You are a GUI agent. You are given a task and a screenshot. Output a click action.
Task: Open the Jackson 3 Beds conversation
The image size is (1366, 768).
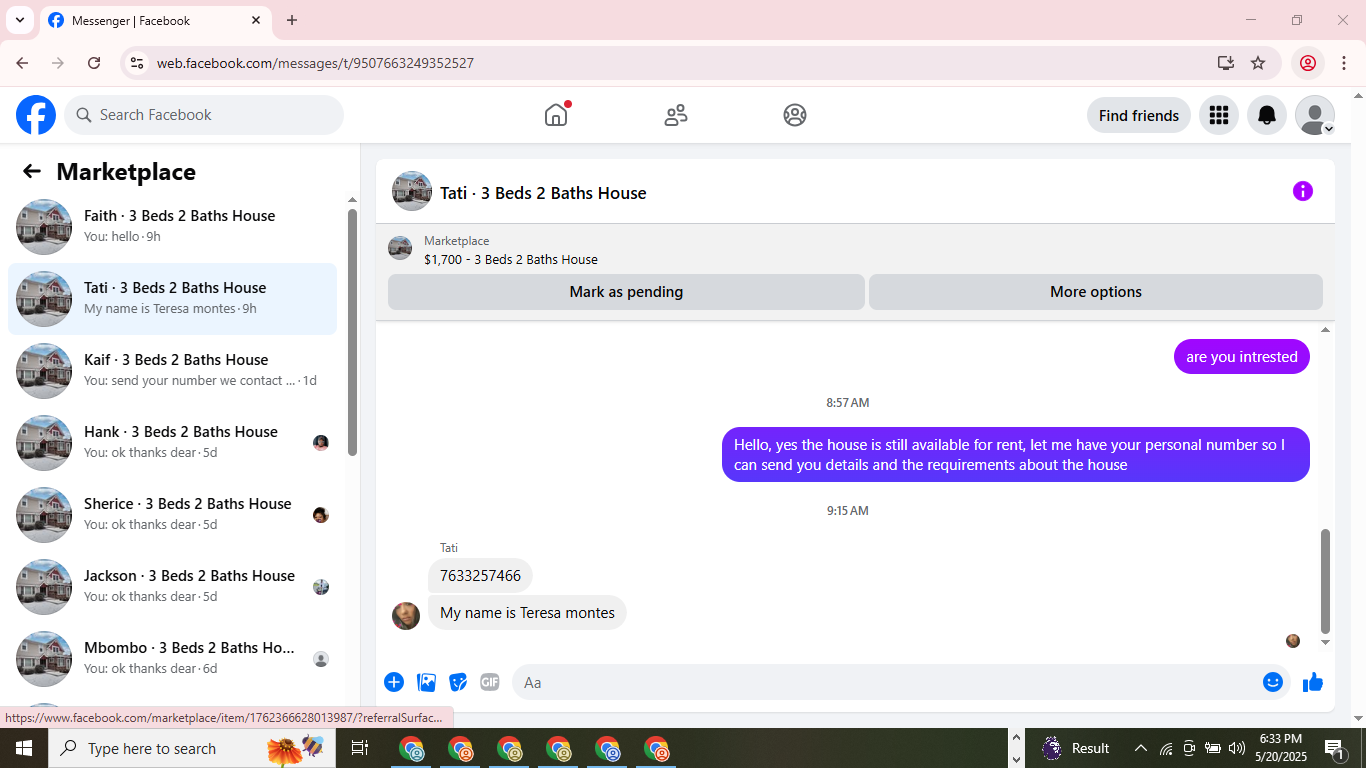[173, 587]
